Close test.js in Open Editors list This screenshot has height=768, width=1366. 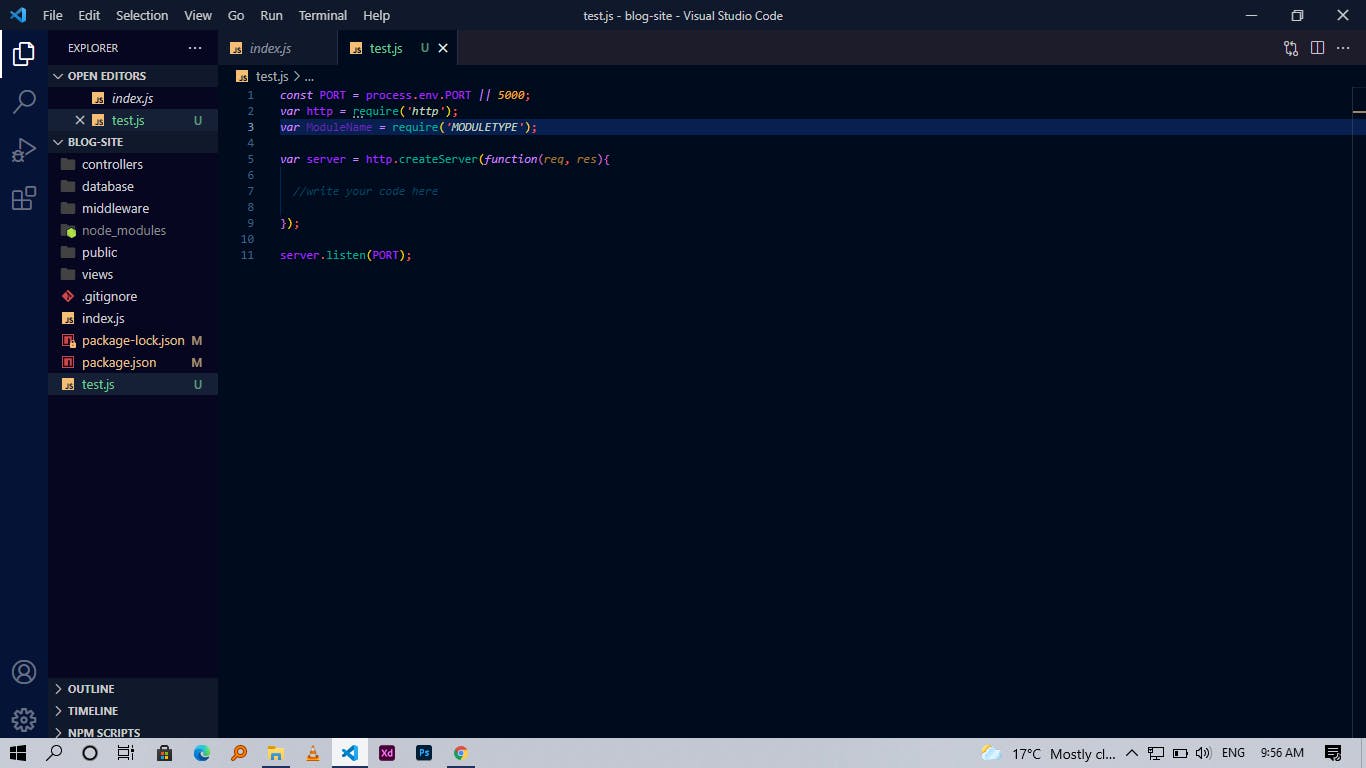[80, 120]
